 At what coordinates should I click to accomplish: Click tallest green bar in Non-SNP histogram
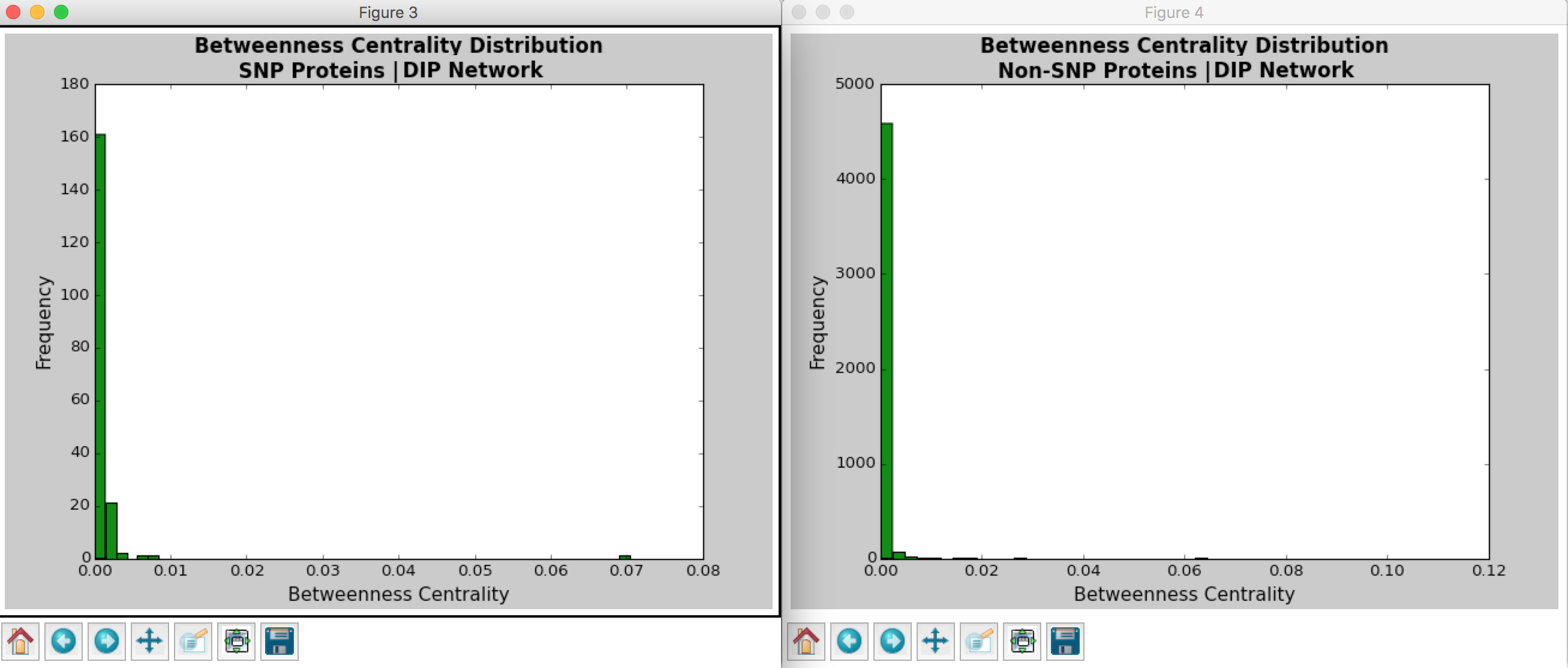coord(887,341)
